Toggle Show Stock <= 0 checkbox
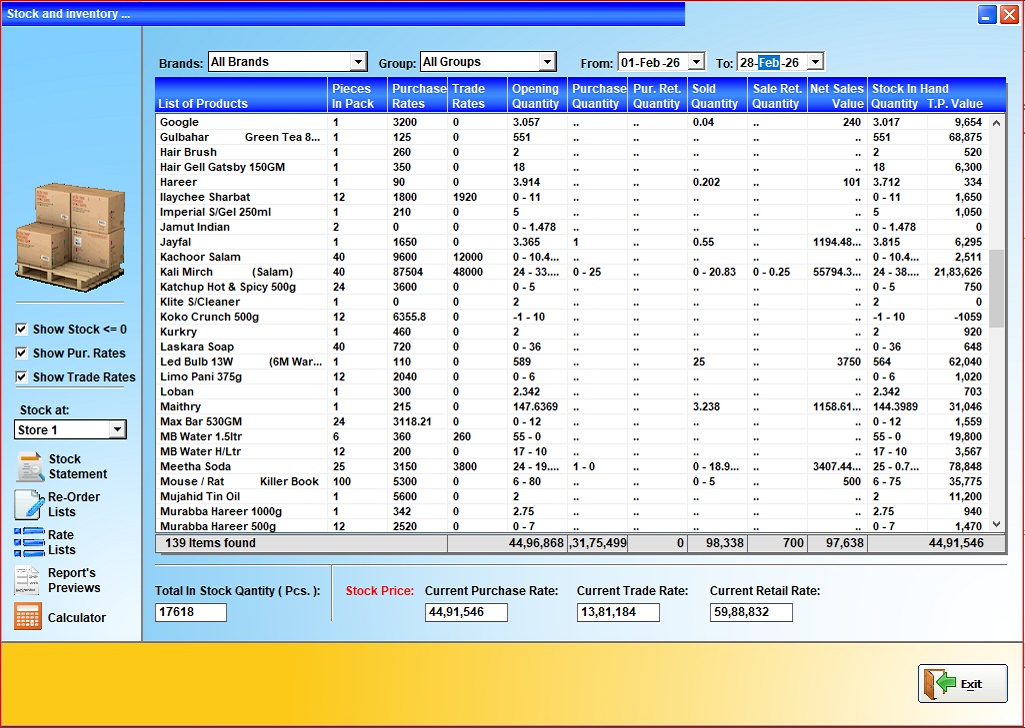1025x728 pixels. (22, 329)
